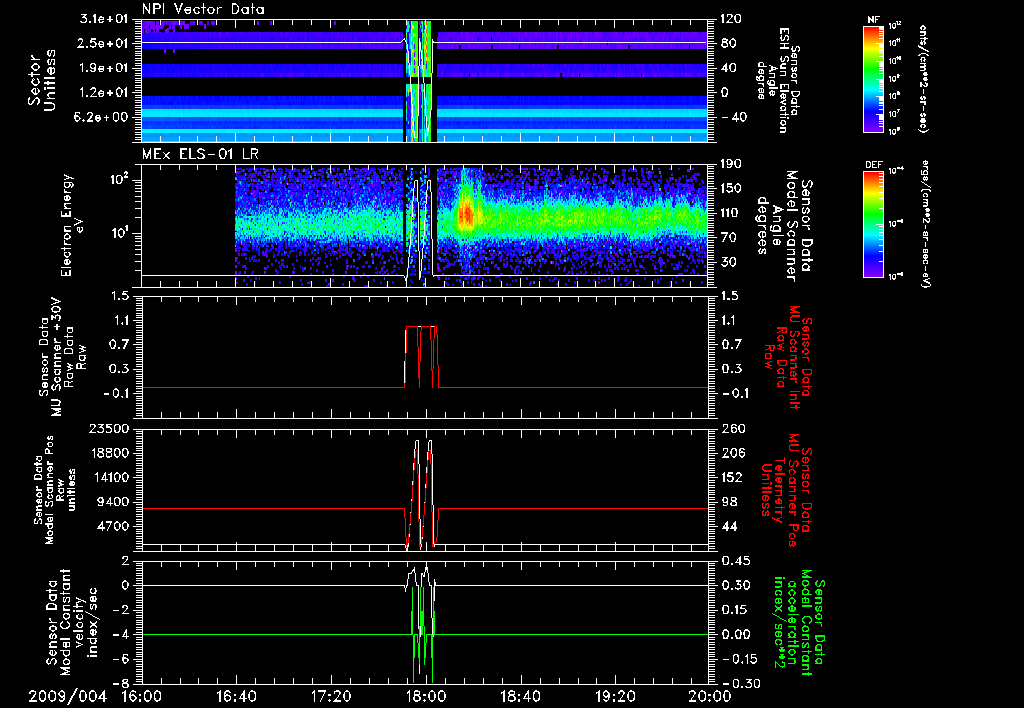Click the green acceleration spikes in the bottom panel
The width and height of the screenshot is (1024, 708).
pos(423,634)
